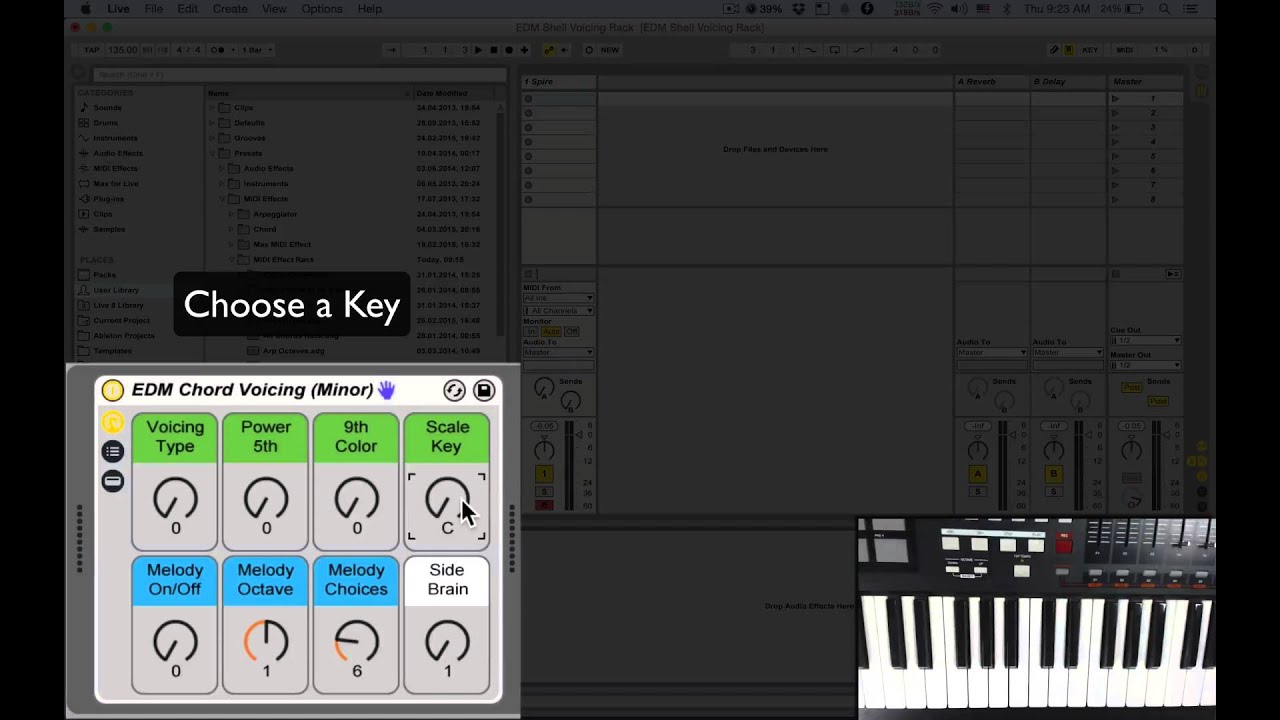Select Sounds in the browser categories
1280x720 pixels.
[x=107, y=108]
